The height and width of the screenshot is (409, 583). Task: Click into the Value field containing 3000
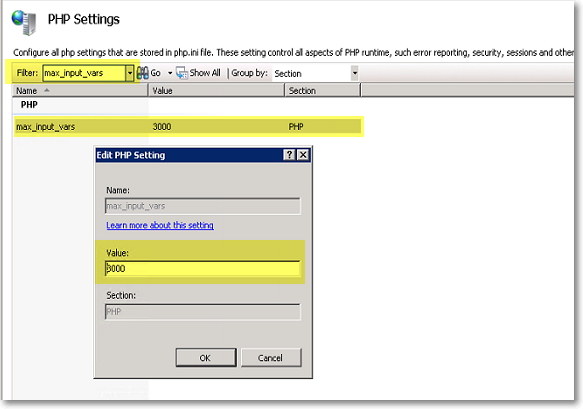pos(203,268)
